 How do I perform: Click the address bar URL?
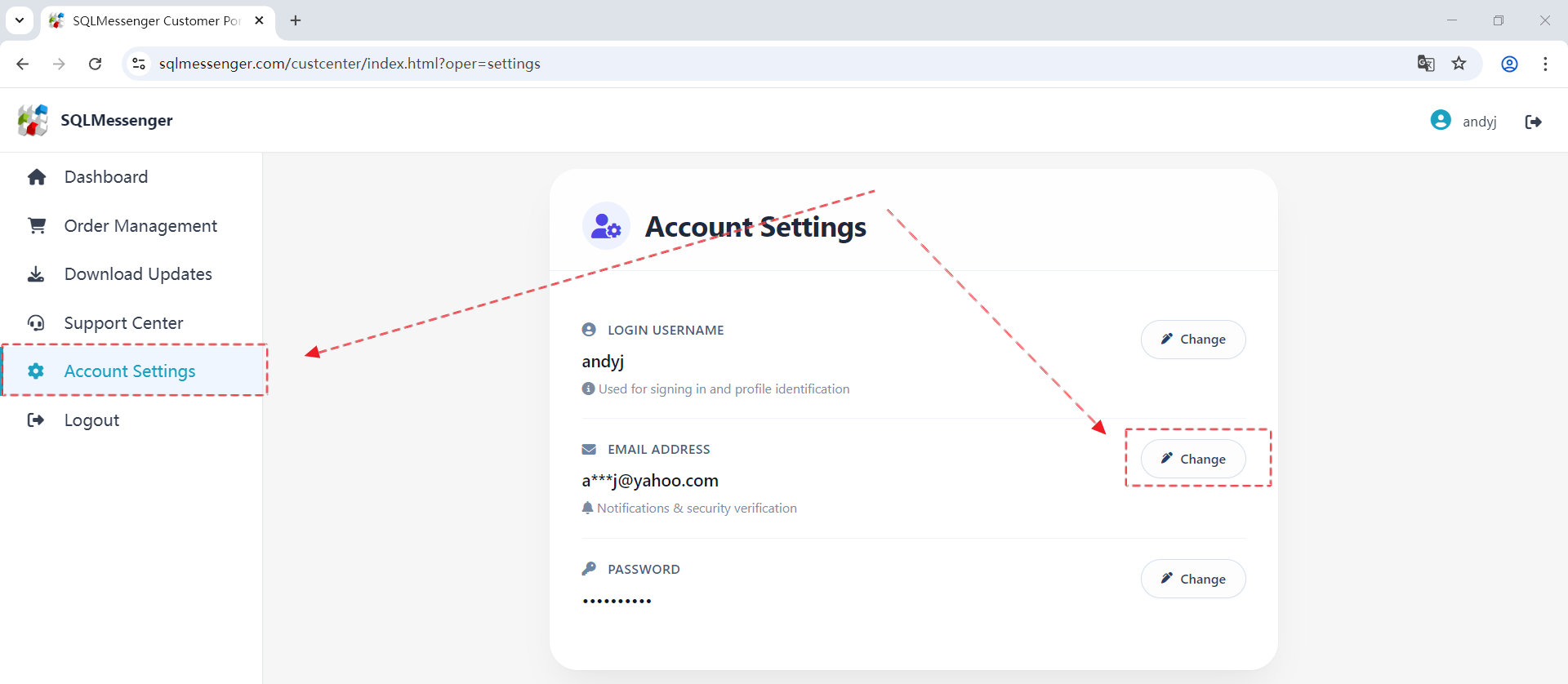(350, 64)
